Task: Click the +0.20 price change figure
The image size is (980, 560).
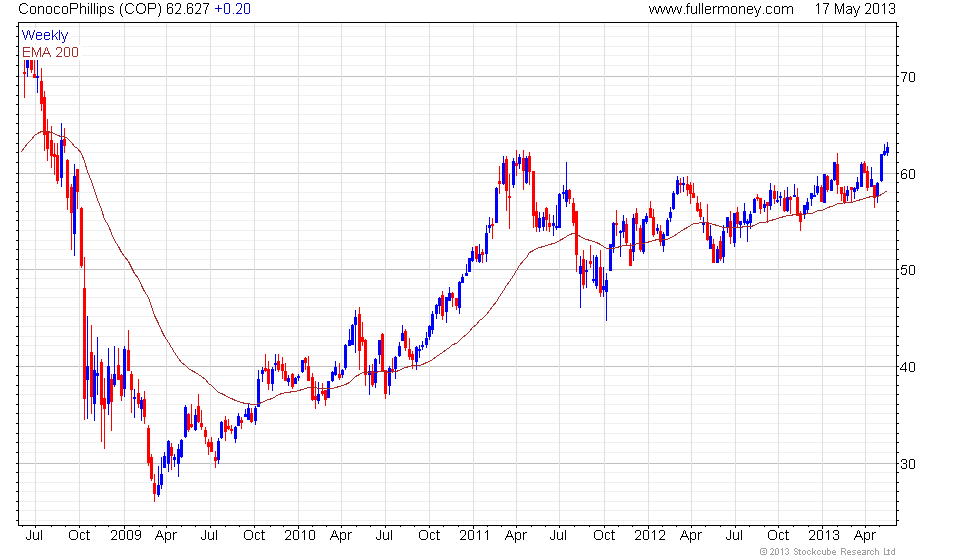Action: pos(232,9)
